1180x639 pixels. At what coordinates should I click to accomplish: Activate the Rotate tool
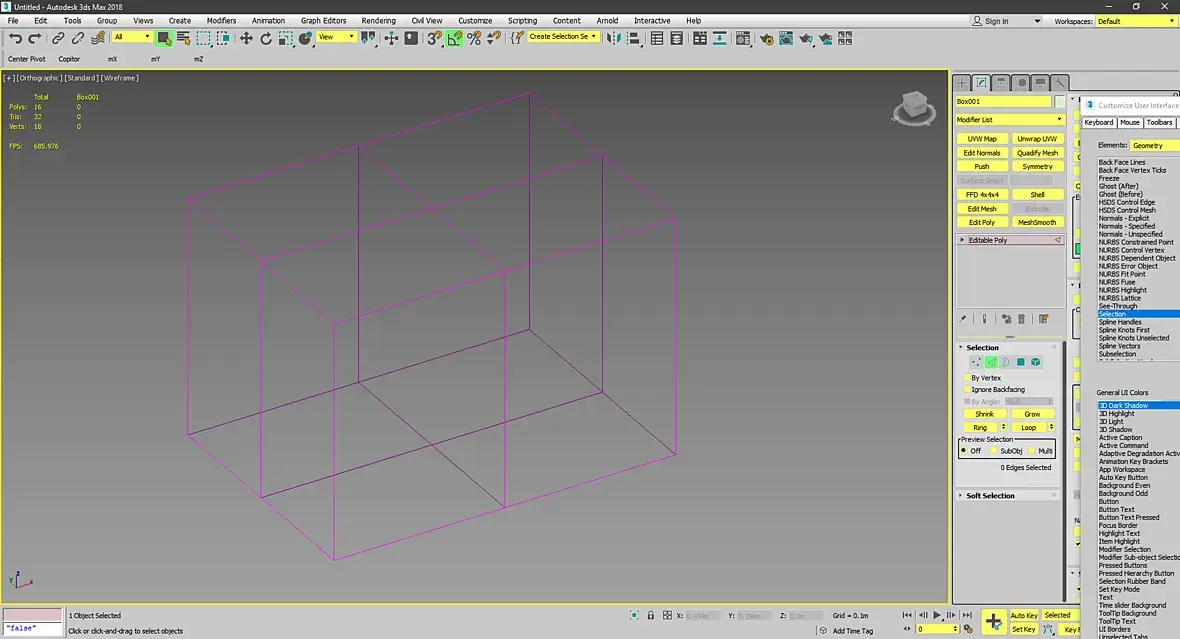[x=266, y=38]
